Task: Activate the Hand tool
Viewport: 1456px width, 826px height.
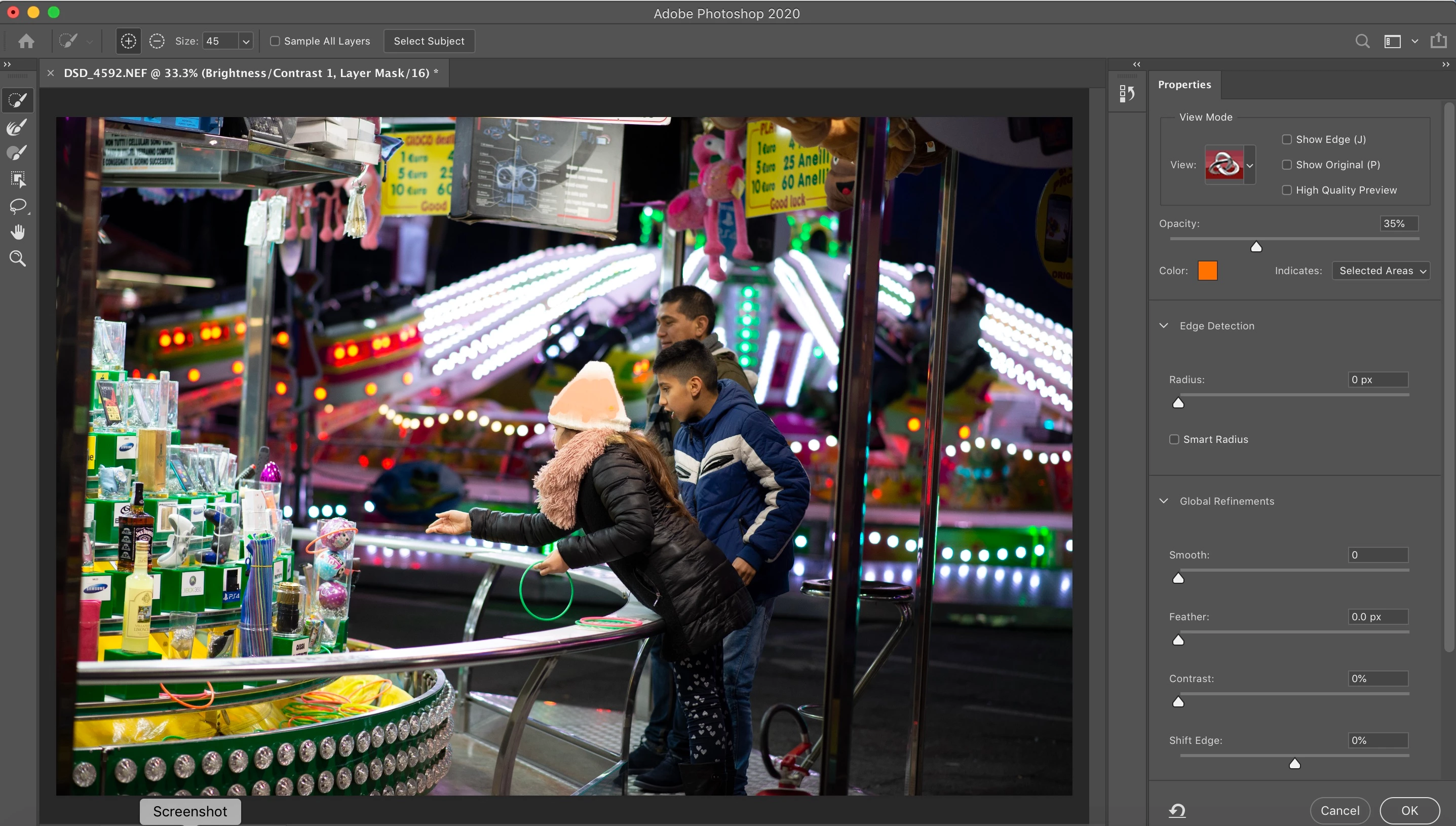Action: (18, 232)
